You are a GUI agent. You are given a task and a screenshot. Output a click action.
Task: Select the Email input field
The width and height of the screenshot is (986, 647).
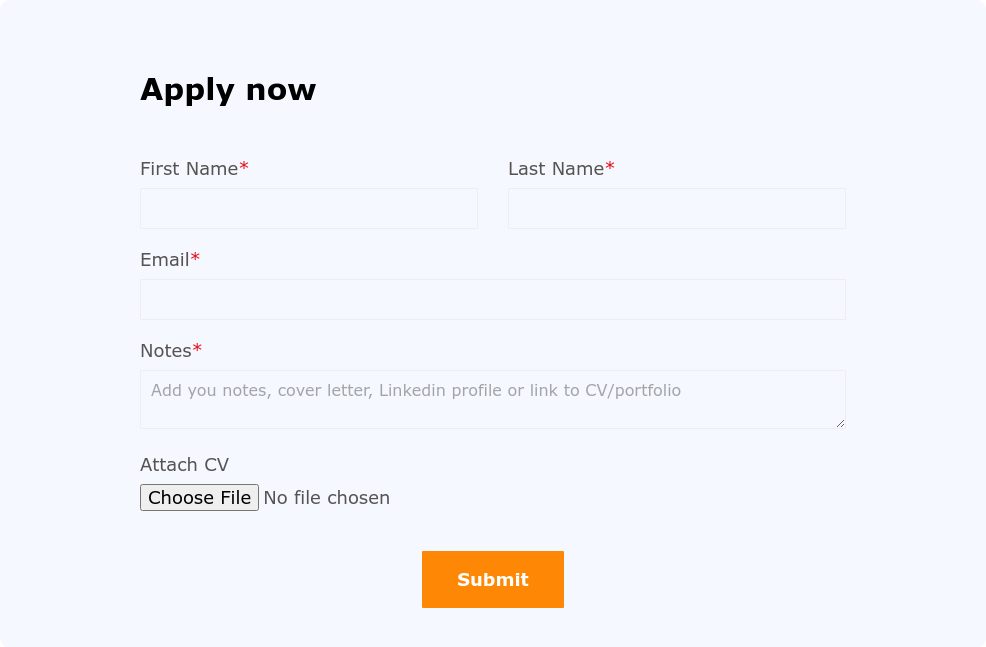(492, 299)
